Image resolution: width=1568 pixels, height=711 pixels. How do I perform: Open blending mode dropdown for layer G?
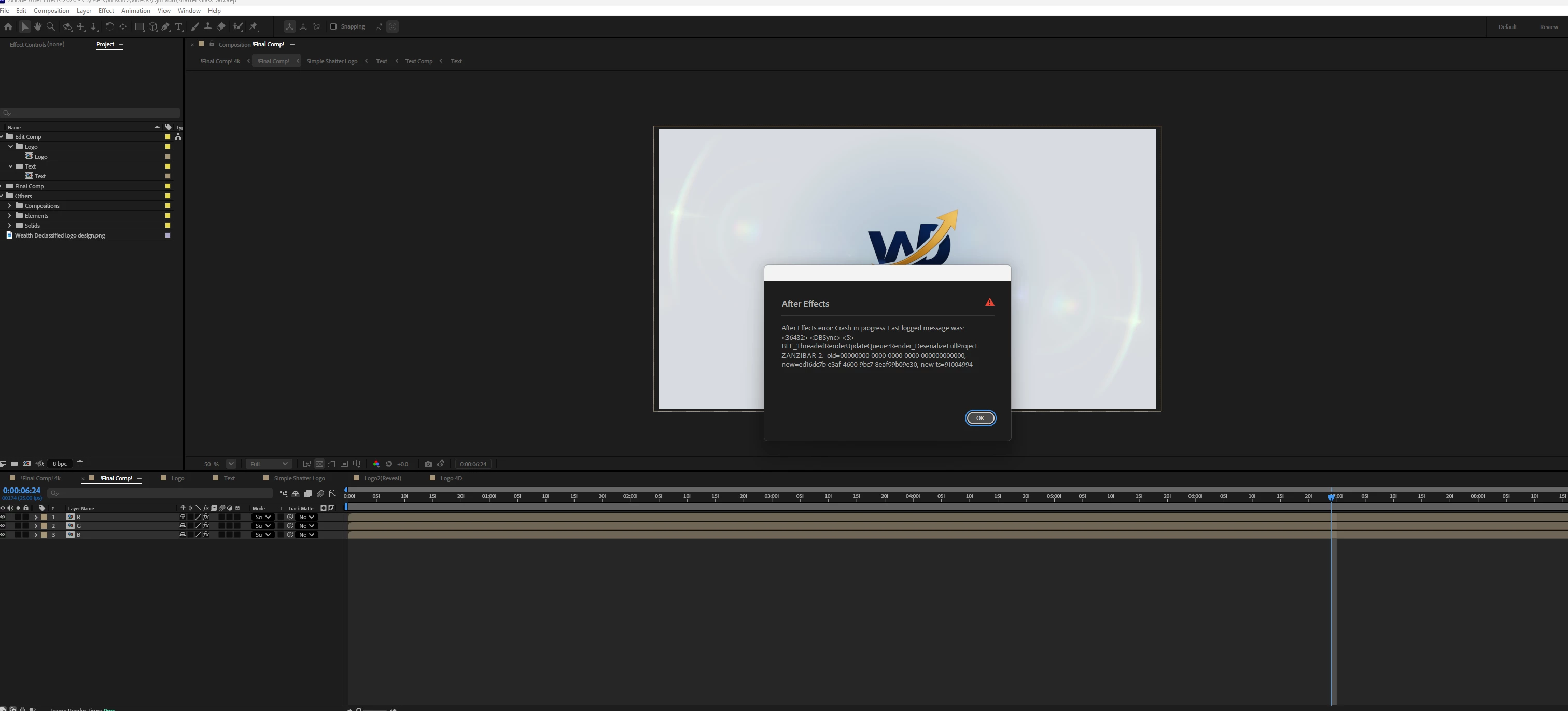tap(262, 526)
